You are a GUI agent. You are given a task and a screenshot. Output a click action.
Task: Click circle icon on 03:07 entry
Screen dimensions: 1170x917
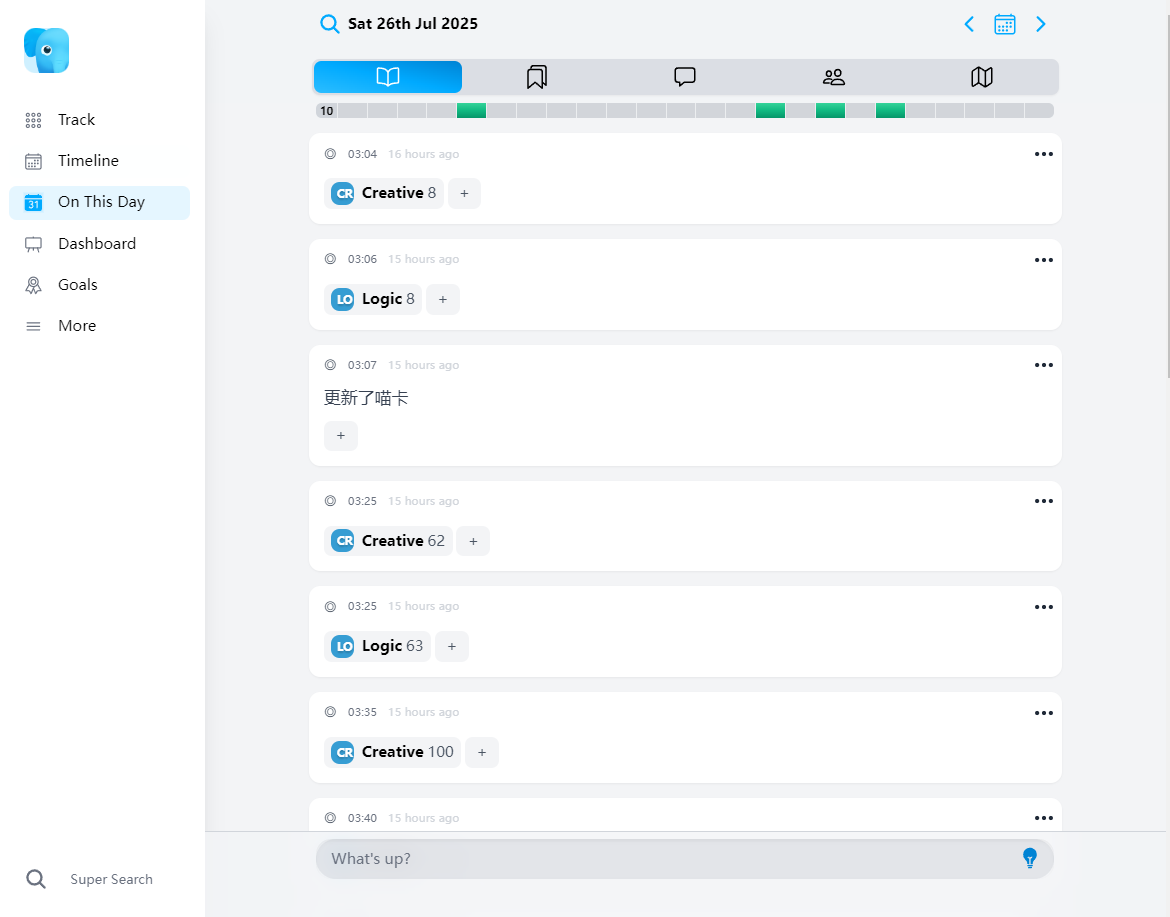coord(331,365)
